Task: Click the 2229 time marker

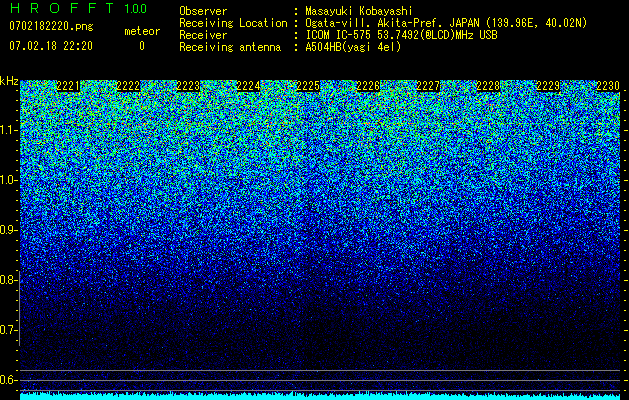Action: [548, 86]
